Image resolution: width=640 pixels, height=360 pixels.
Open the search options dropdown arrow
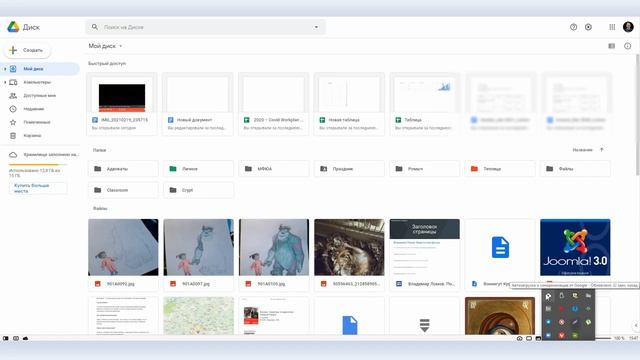click(316, 27)
